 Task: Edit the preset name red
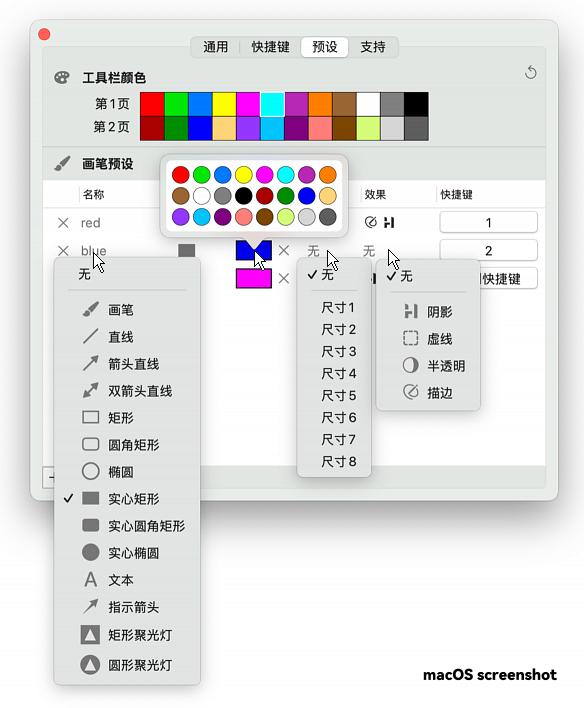click(x=90, y=223)
